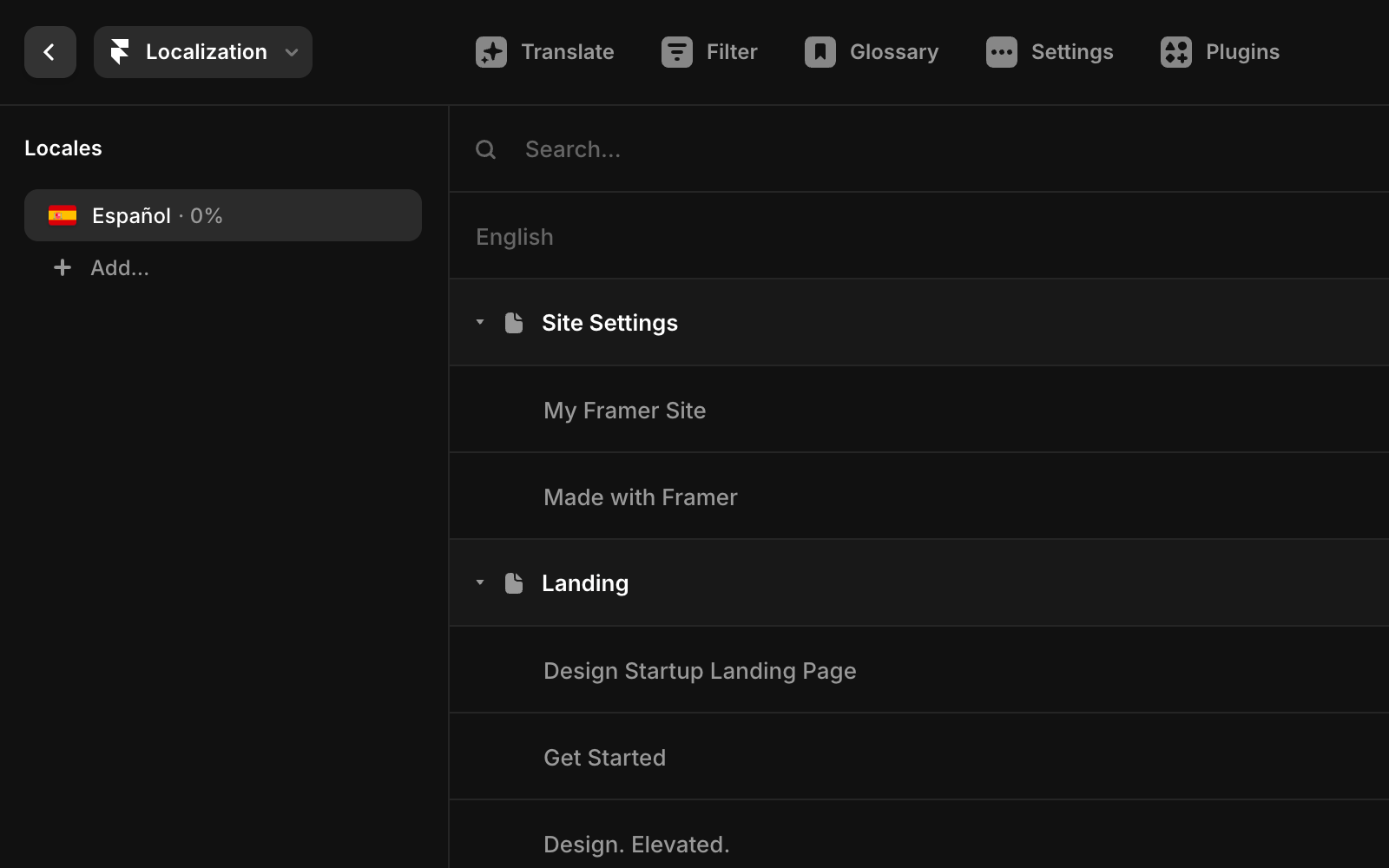
Task: Click the Settings ellipsis icon
Action: click(1001, 52)
